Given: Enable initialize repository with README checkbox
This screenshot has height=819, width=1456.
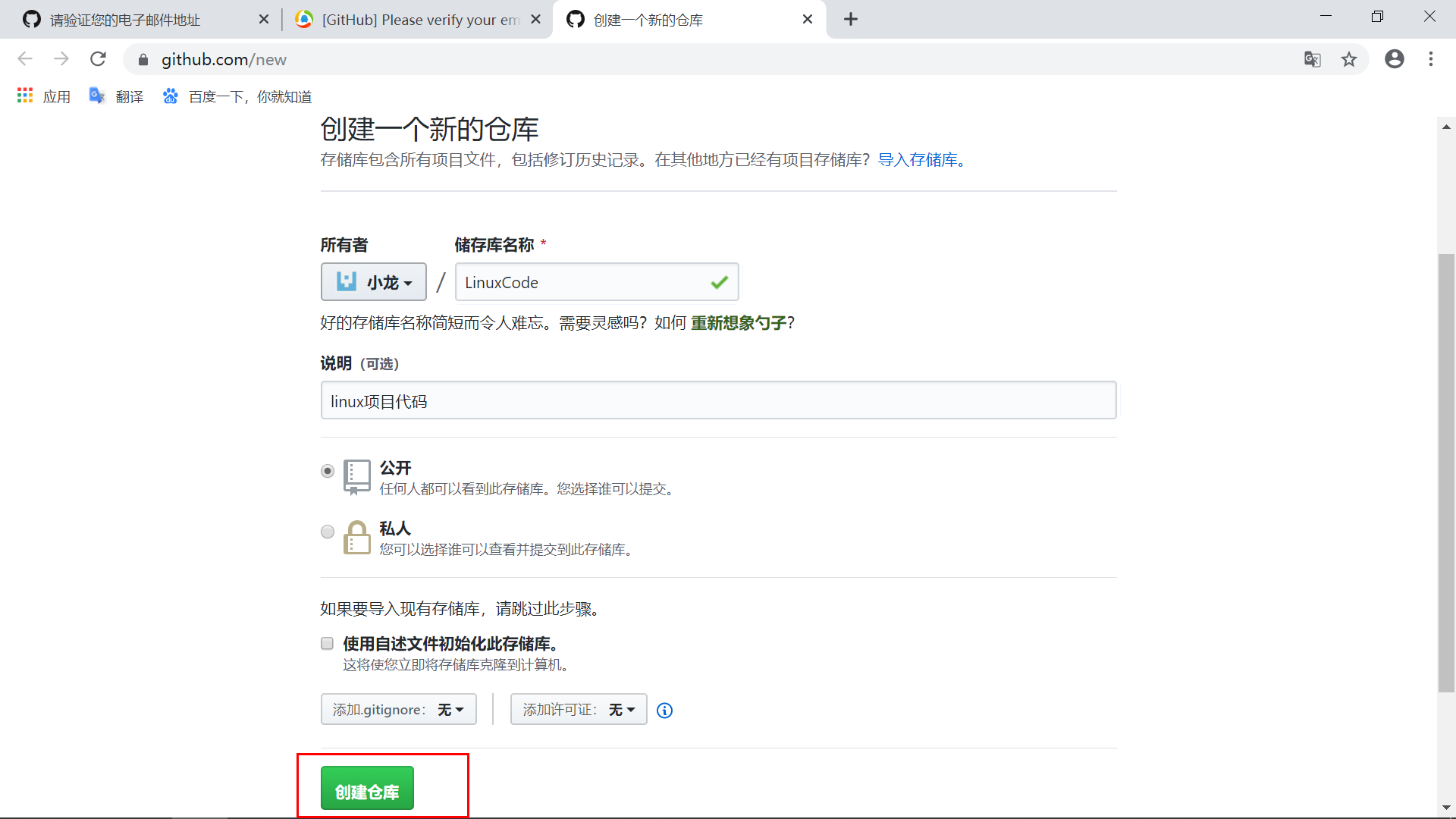Looking at the screenshot, I should pyautogui.click(x=328, y=644).
